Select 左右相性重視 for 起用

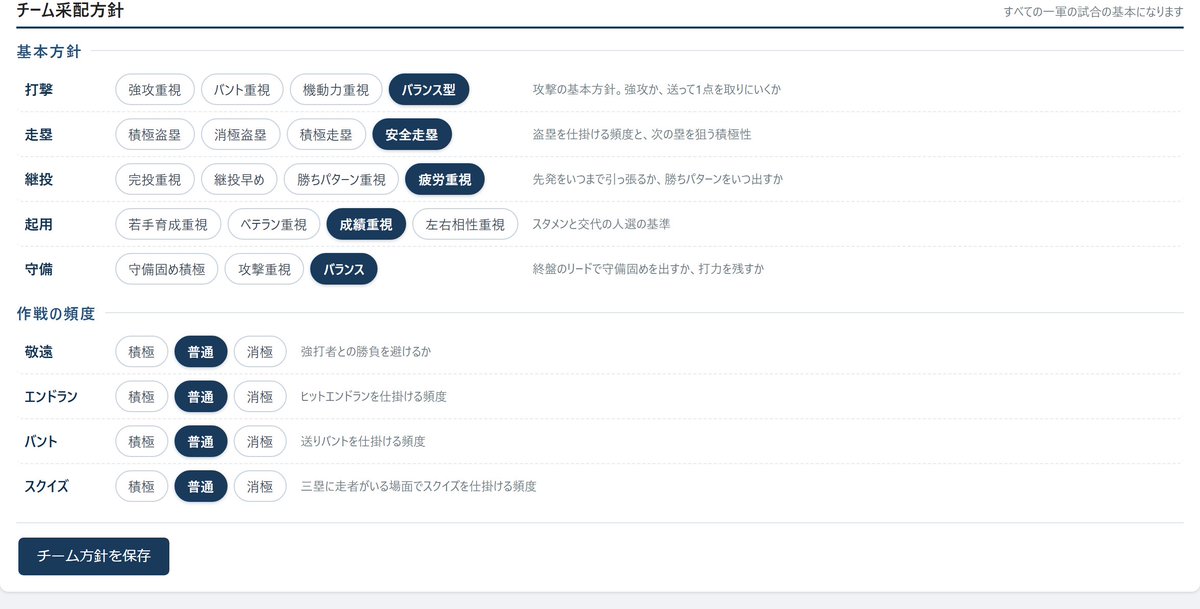465,224
